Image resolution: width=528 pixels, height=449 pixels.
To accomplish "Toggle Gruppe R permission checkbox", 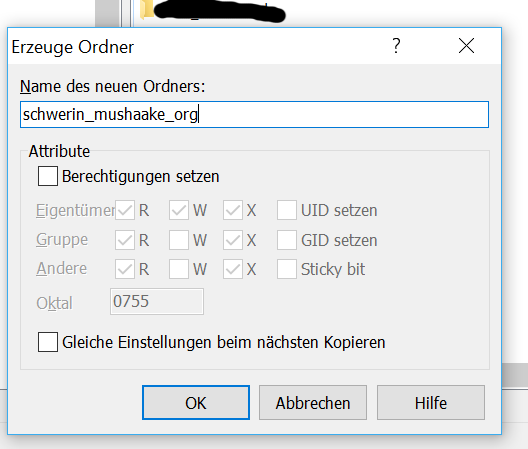I will point(125,240).
